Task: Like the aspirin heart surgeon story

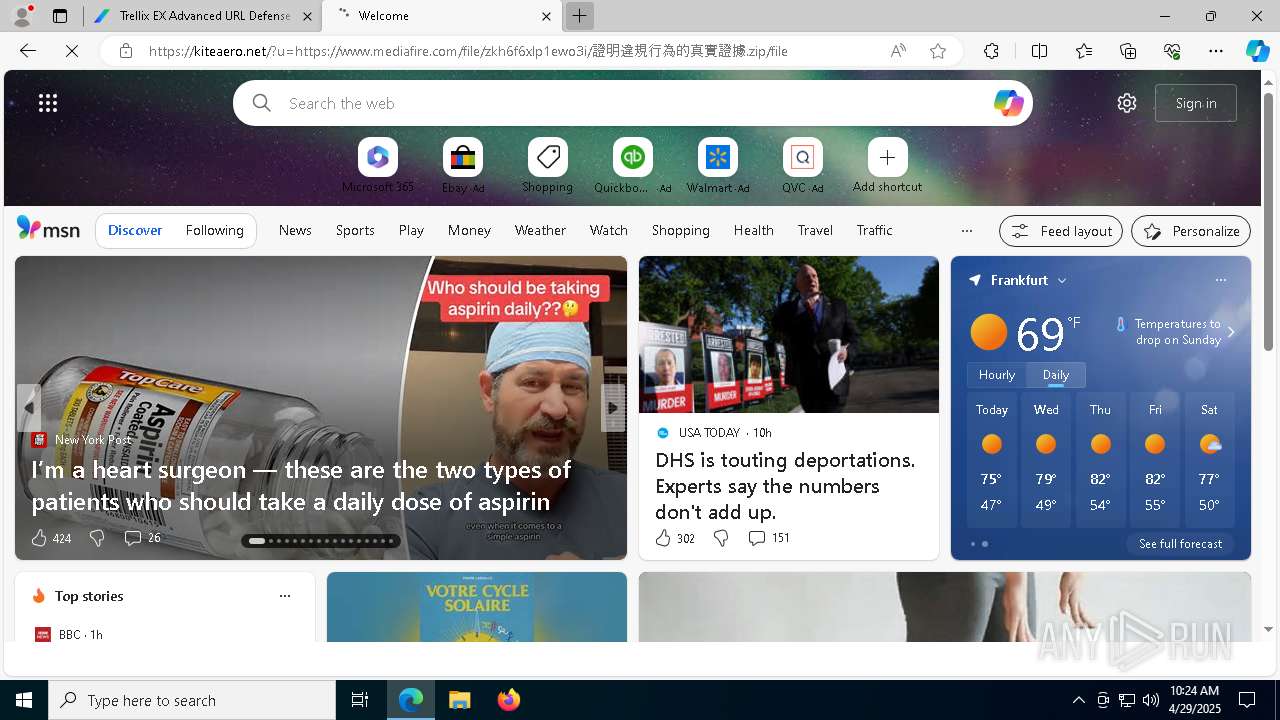Action: click(x=39, y=538)
